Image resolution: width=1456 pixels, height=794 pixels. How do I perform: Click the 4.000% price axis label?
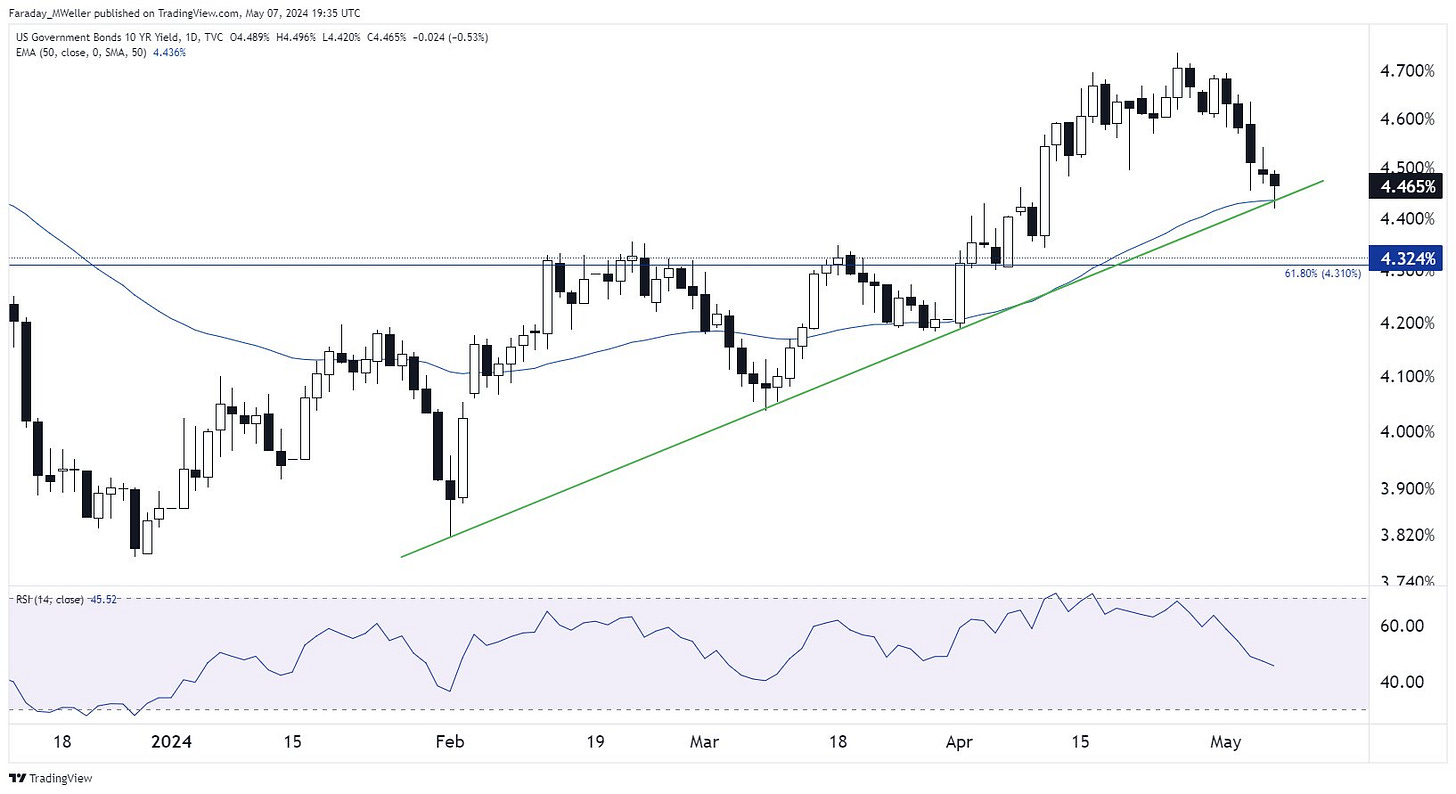[x=1408, y=432]
